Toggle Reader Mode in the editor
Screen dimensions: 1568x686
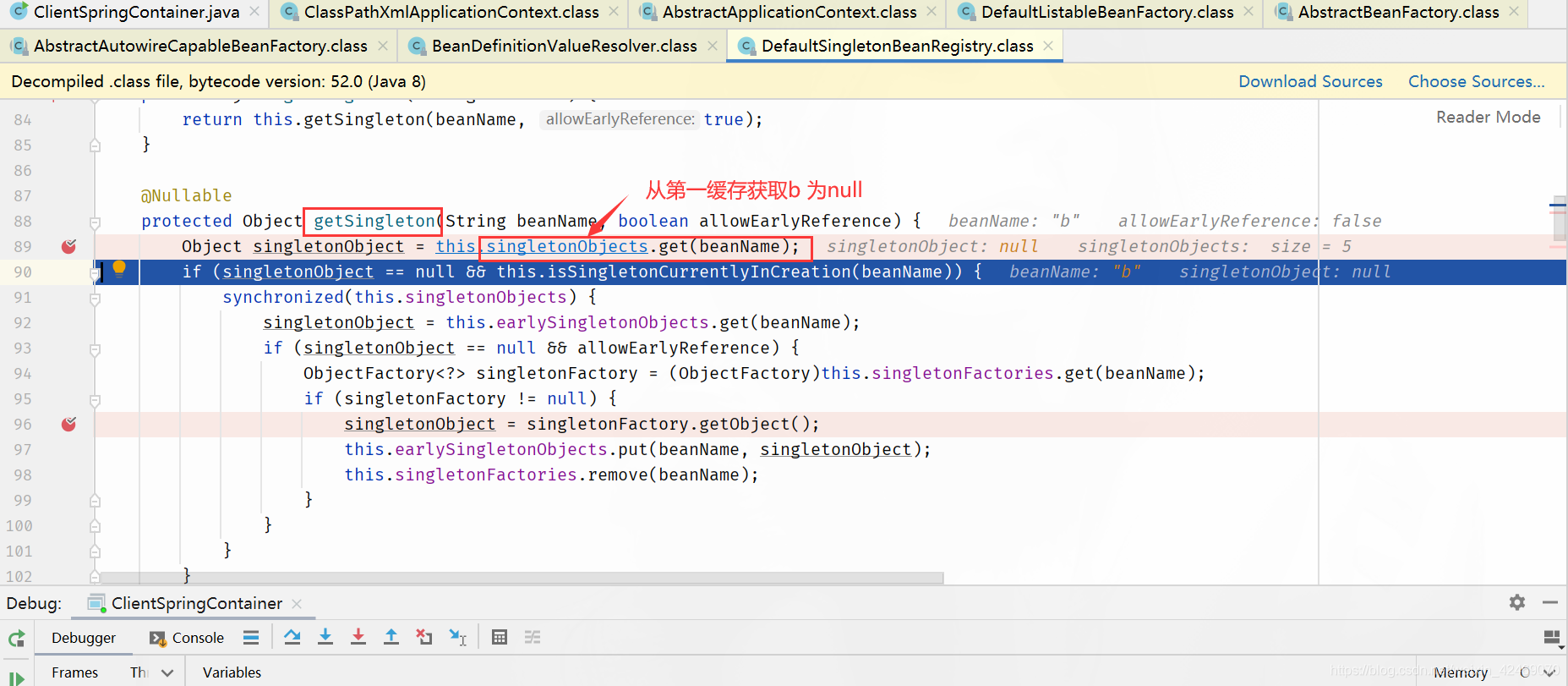[x=1488, y=117]
